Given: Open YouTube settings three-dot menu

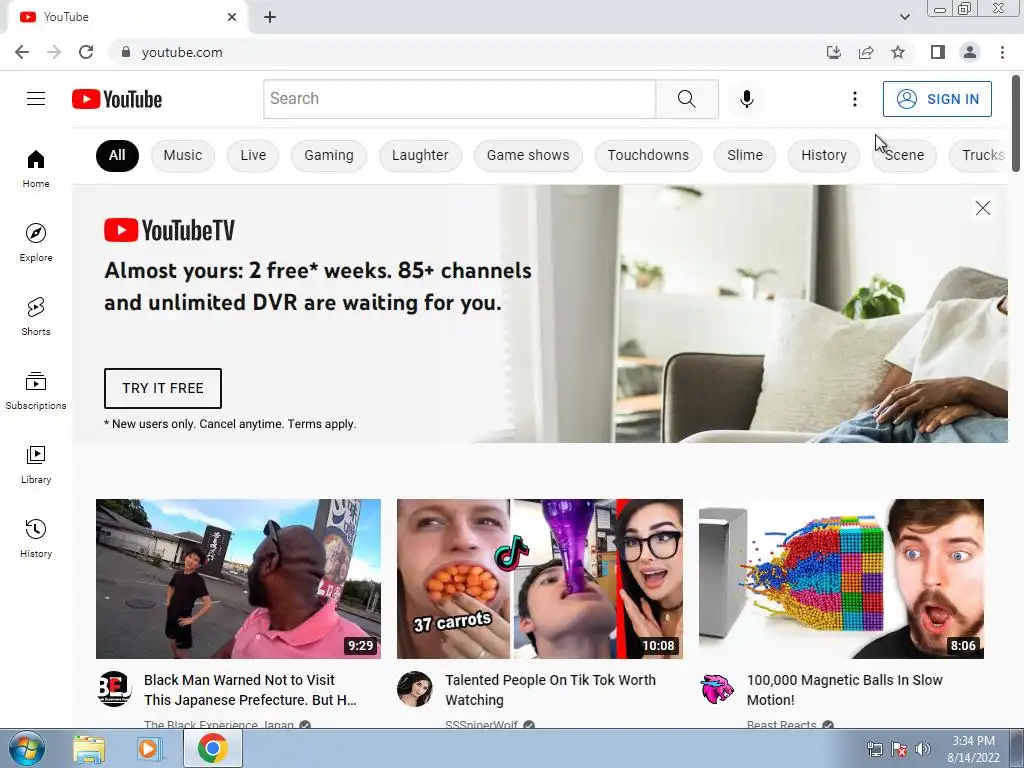Looking at the screenshot, I should (x=854, y=99).
